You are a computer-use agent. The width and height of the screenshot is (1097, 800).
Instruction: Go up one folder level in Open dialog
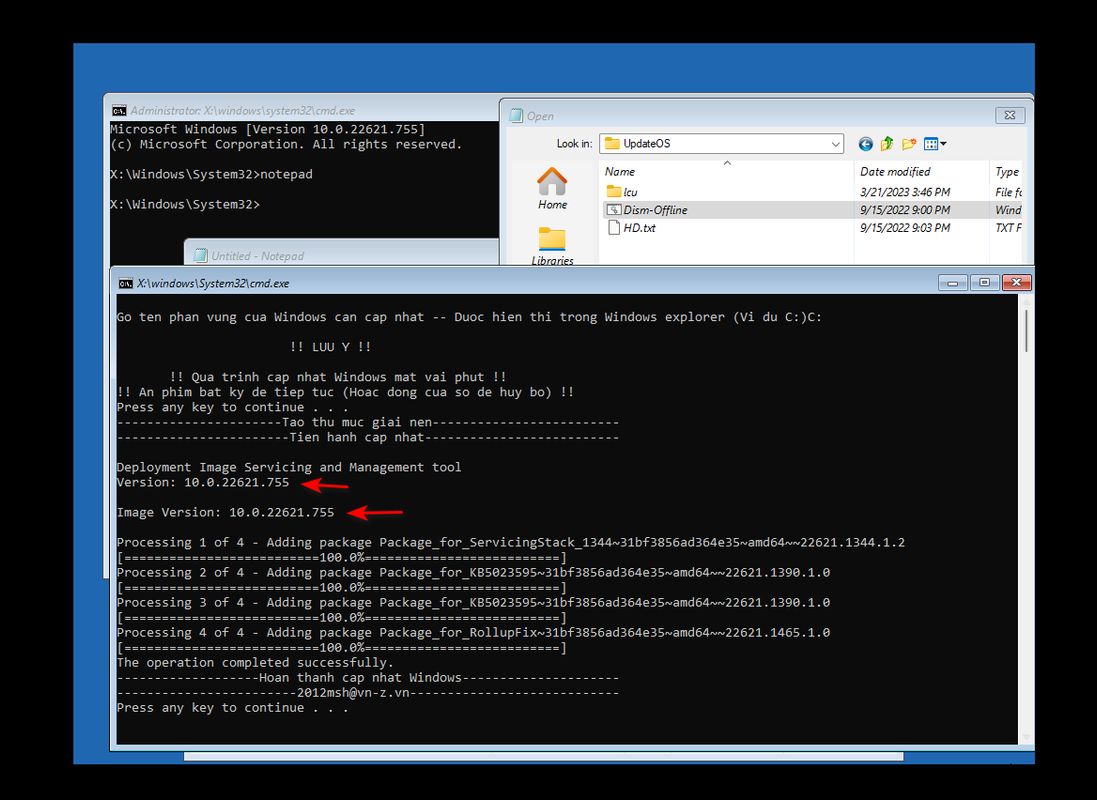click(887, 144)
